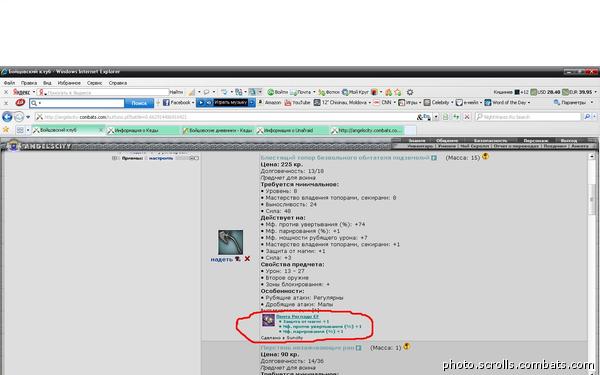Screen dimensions: 600x375
Task: Click the browser Back button
Action: [7, 117]
